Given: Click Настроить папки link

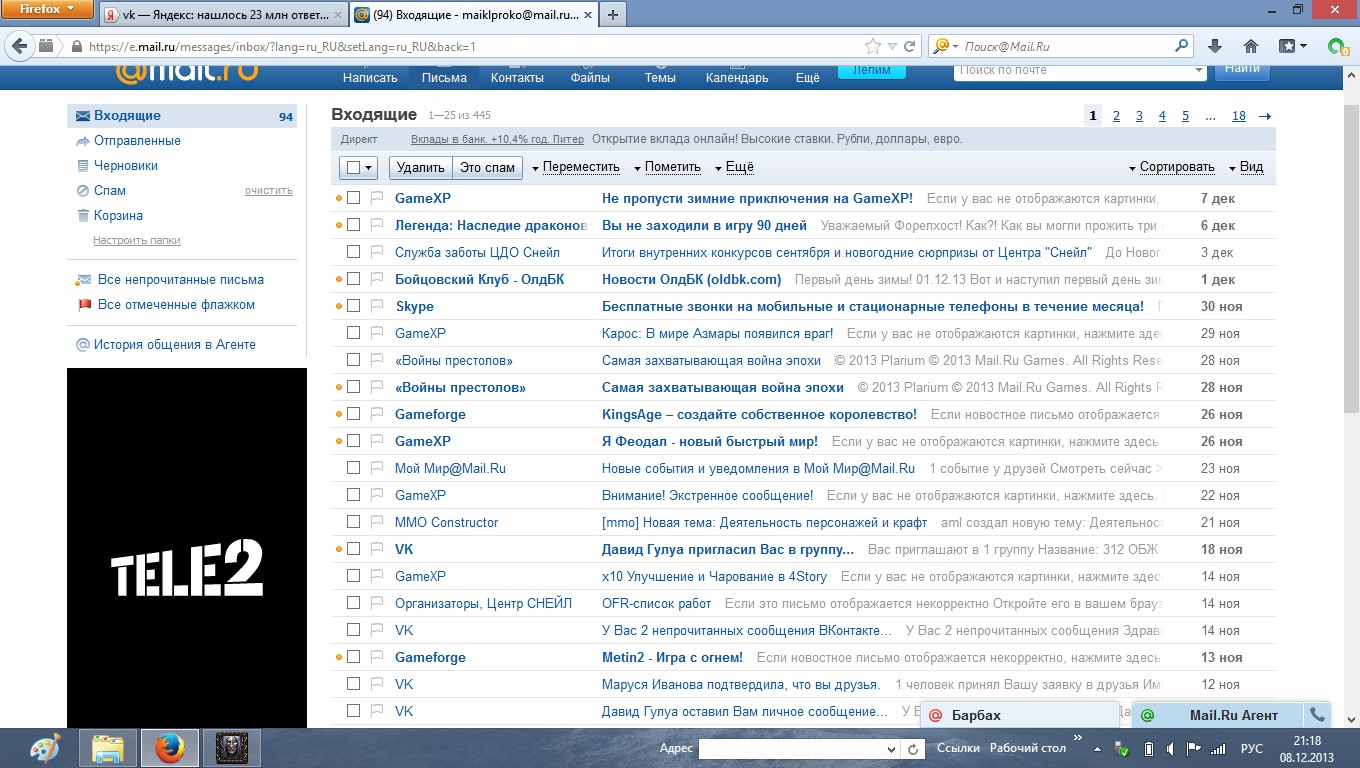Looking at the screenshot, I should [137, 240].
